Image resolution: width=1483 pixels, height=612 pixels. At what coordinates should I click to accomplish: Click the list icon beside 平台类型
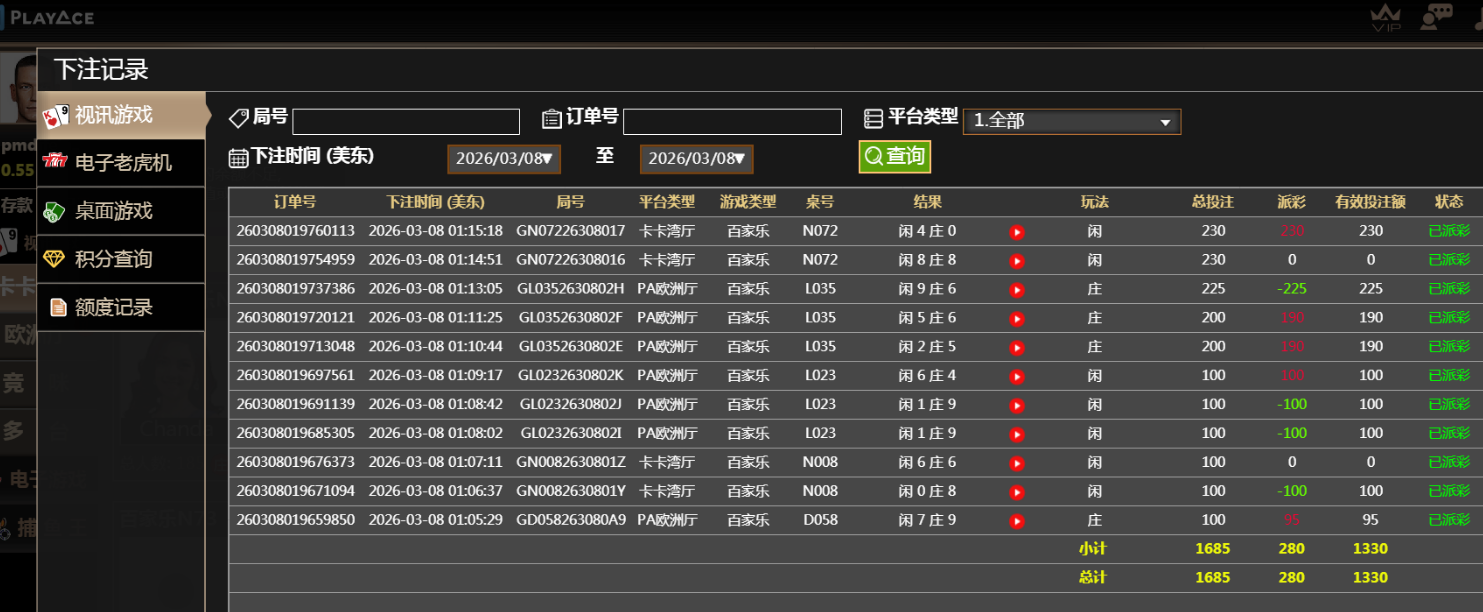[x=872, y=117]
